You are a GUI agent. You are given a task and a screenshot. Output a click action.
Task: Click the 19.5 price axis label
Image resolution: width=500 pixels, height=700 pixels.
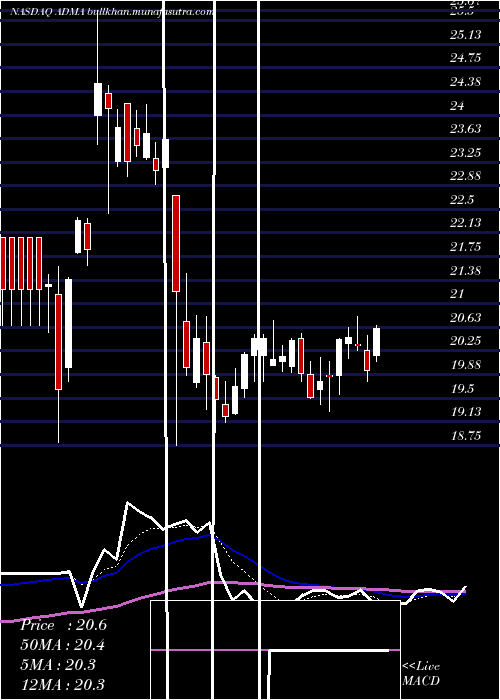[x=462, y=388]
